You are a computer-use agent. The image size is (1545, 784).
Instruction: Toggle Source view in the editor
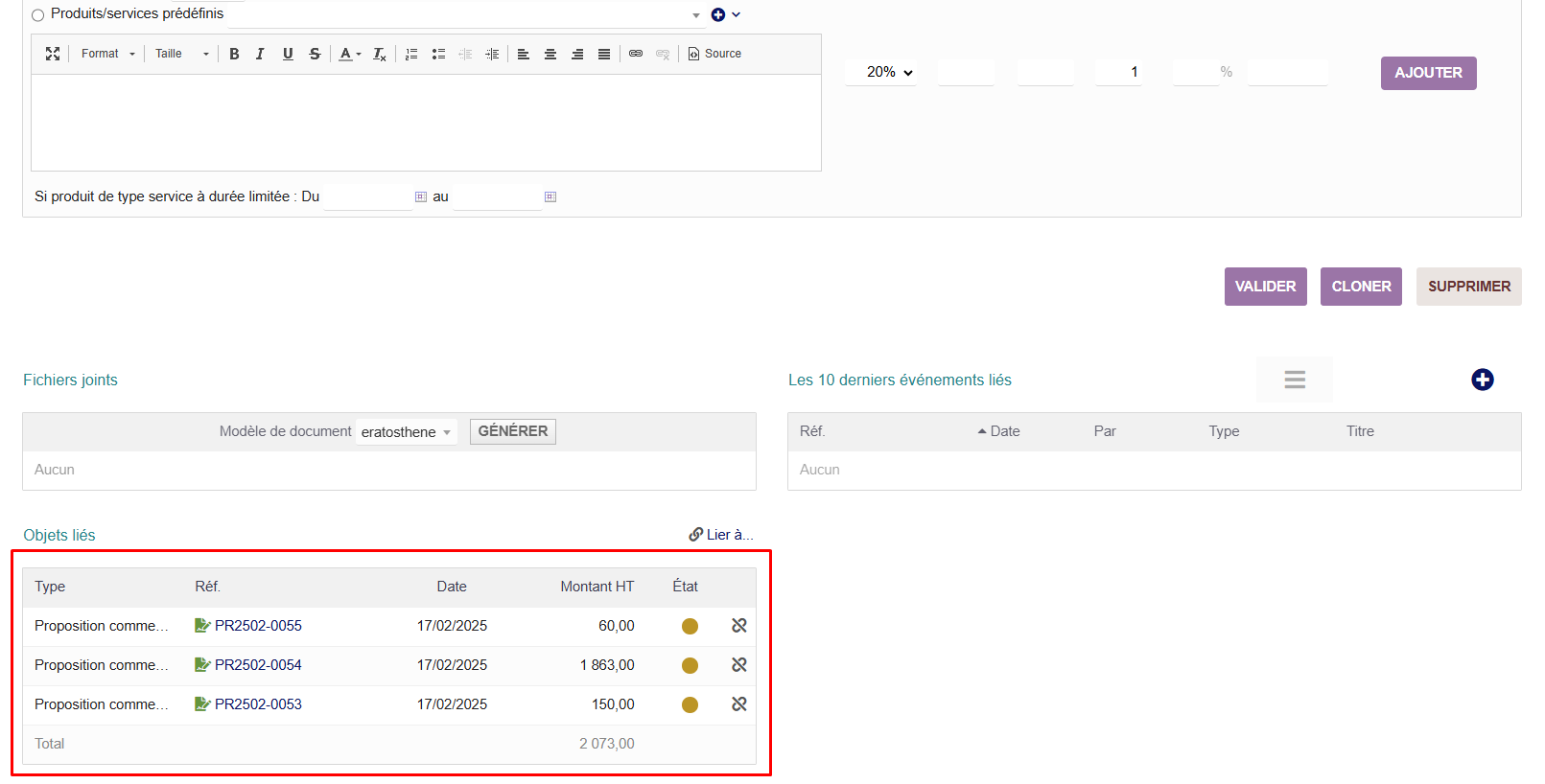(715, 54)
